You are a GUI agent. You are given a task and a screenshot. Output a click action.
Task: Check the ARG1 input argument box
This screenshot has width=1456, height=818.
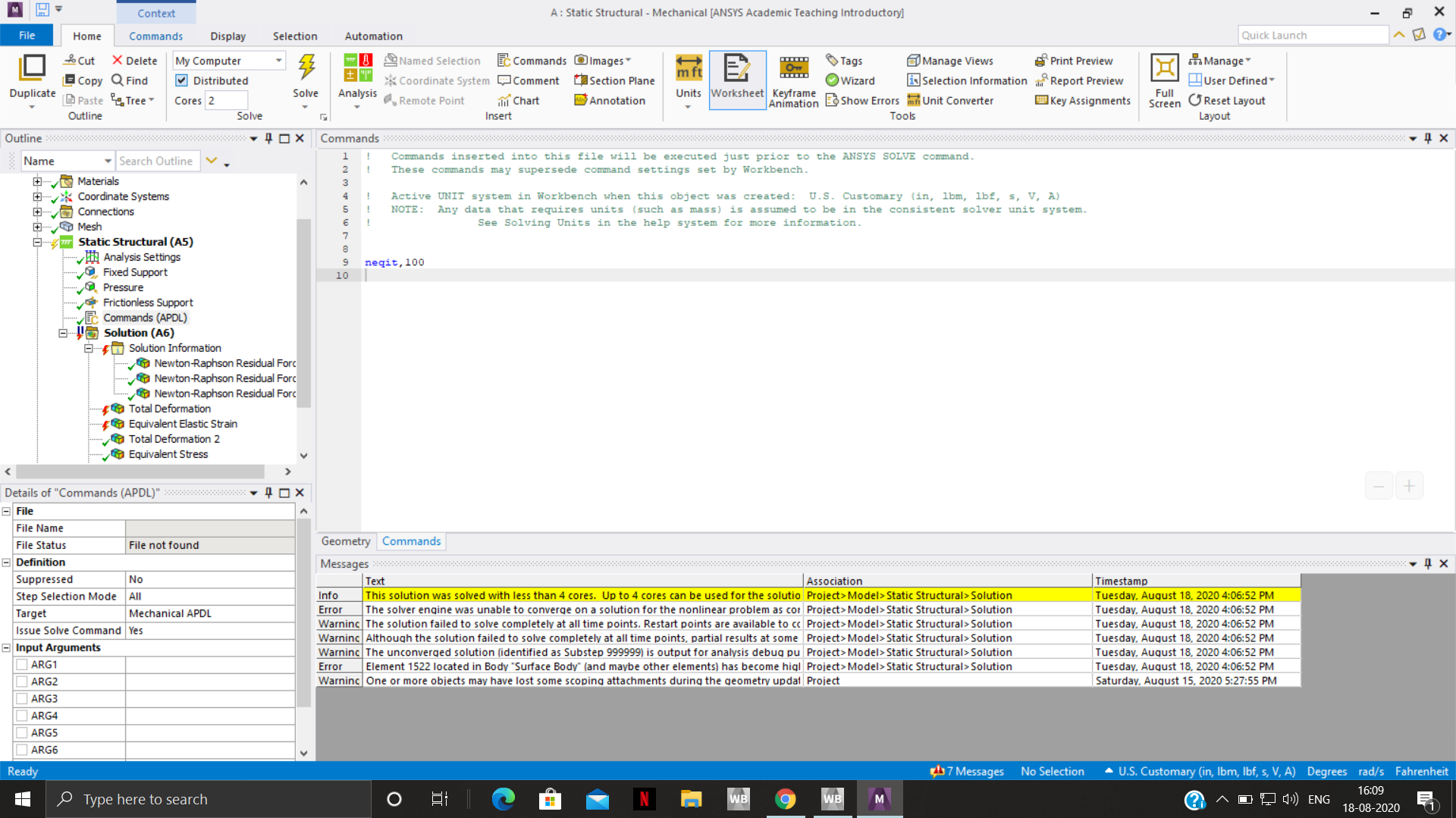point(22,664)
